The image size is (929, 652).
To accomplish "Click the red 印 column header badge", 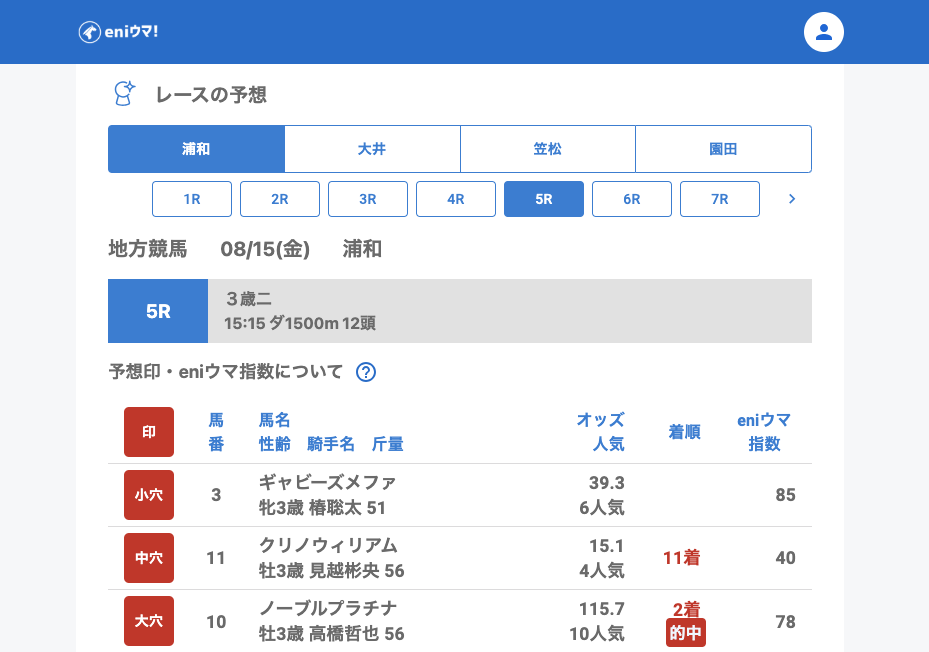I will click(x=149, y=432).
